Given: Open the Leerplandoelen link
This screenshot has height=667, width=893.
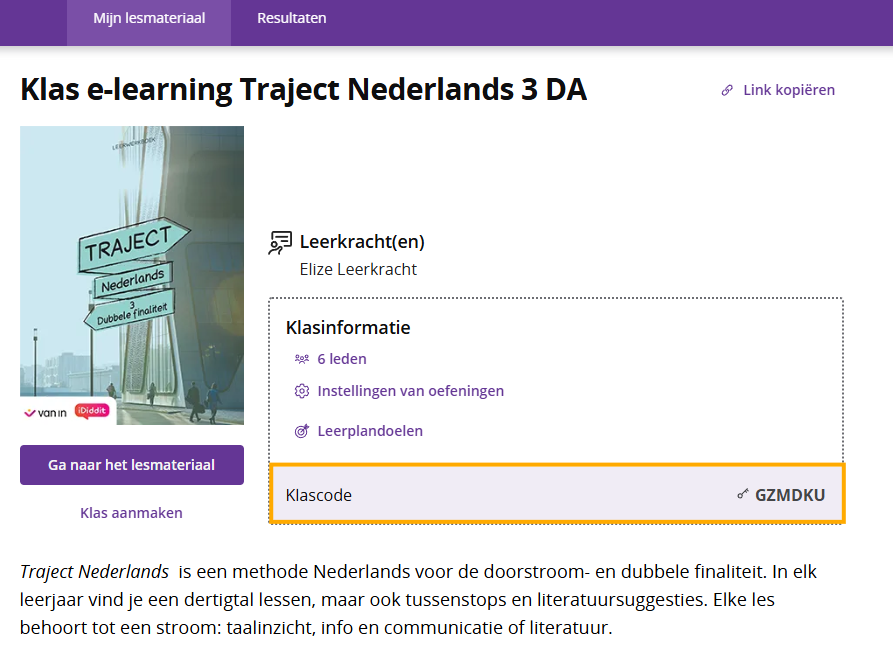Looking at the screenshot, I should coord(370,431).
